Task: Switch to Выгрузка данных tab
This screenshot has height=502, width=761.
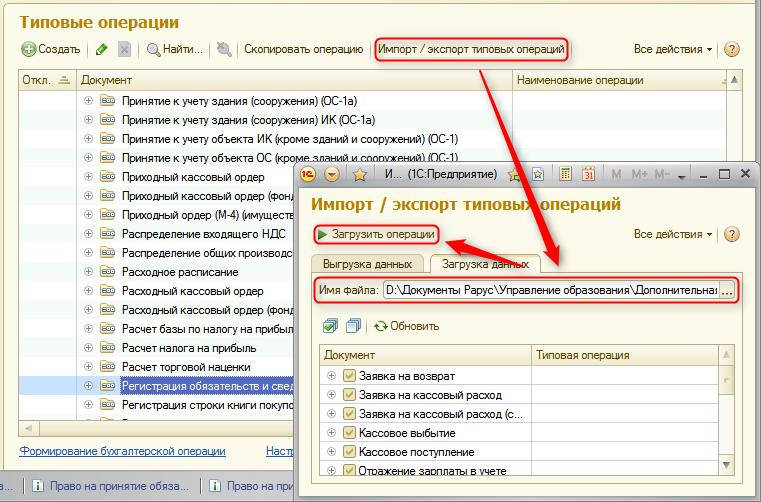Action: (367, 264)
